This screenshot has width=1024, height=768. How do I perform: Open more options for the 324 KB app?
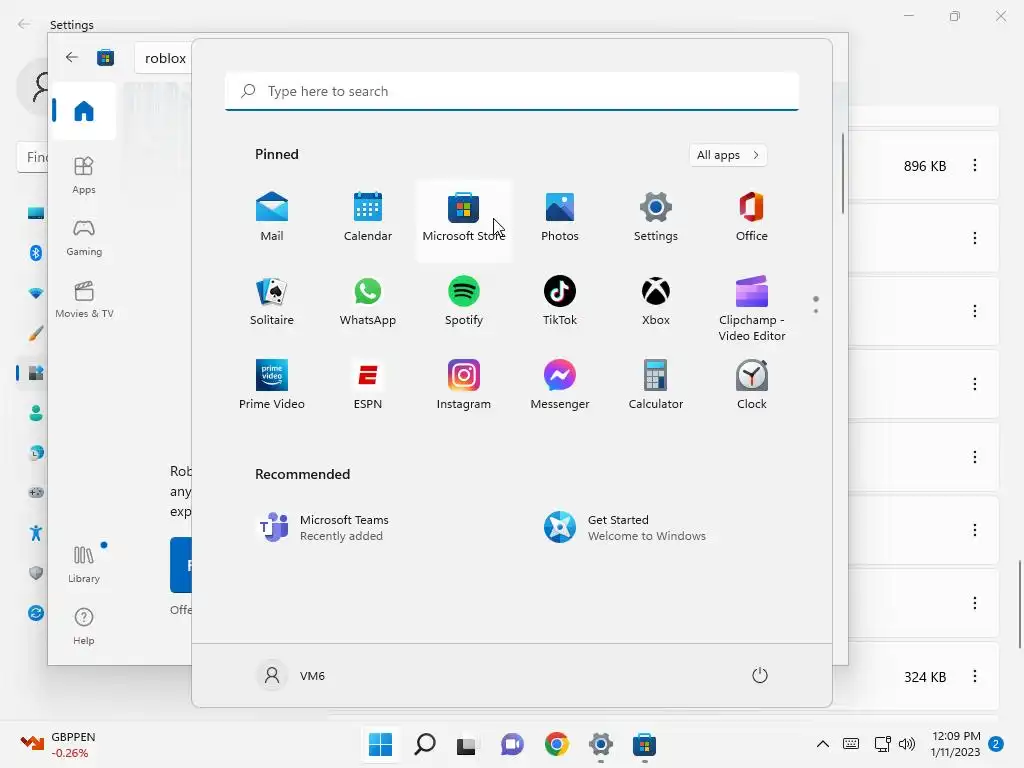pyautogui.click(x=975, y=677)
